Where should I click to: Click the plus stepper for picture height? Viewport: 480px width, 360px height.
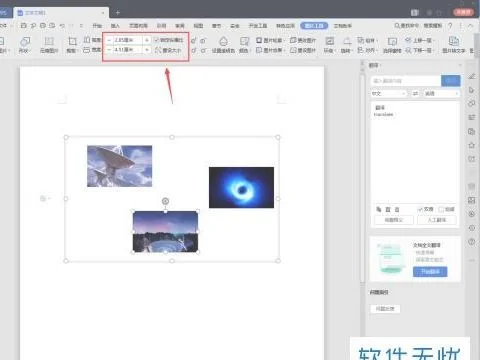[x=147, y=40]
